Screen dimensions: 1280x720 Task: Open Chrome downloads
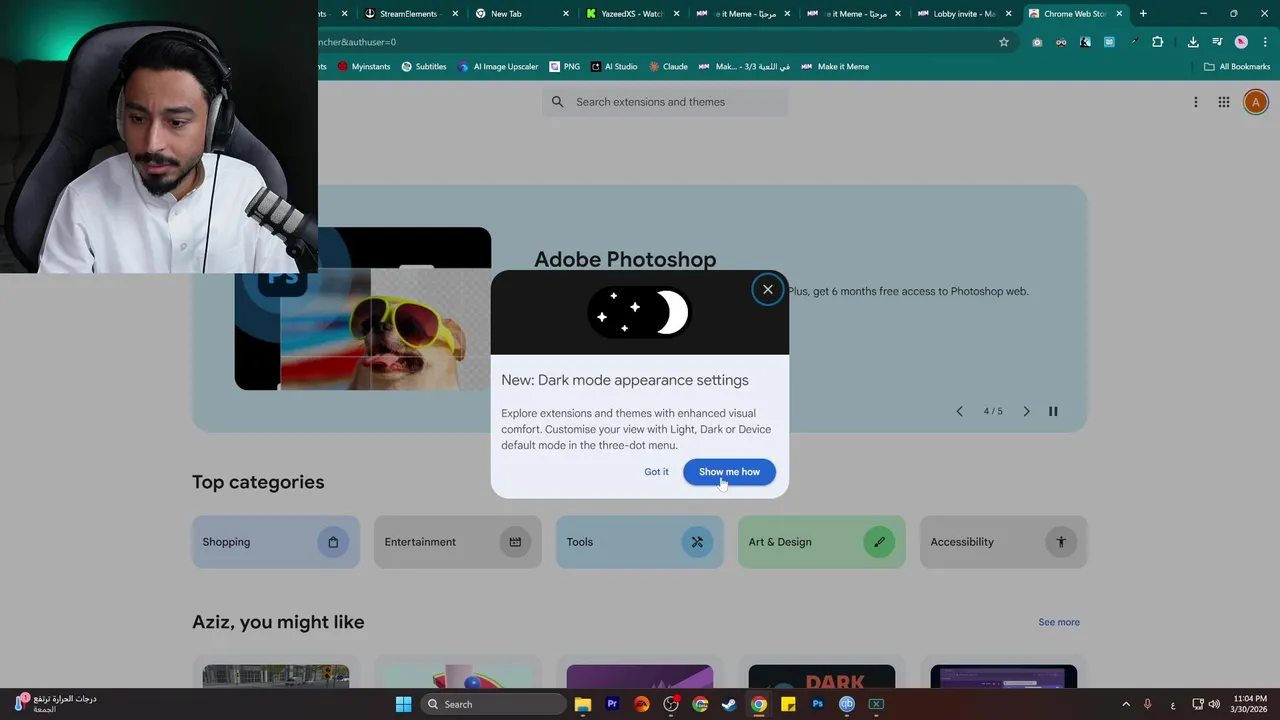coord(1193,42)
